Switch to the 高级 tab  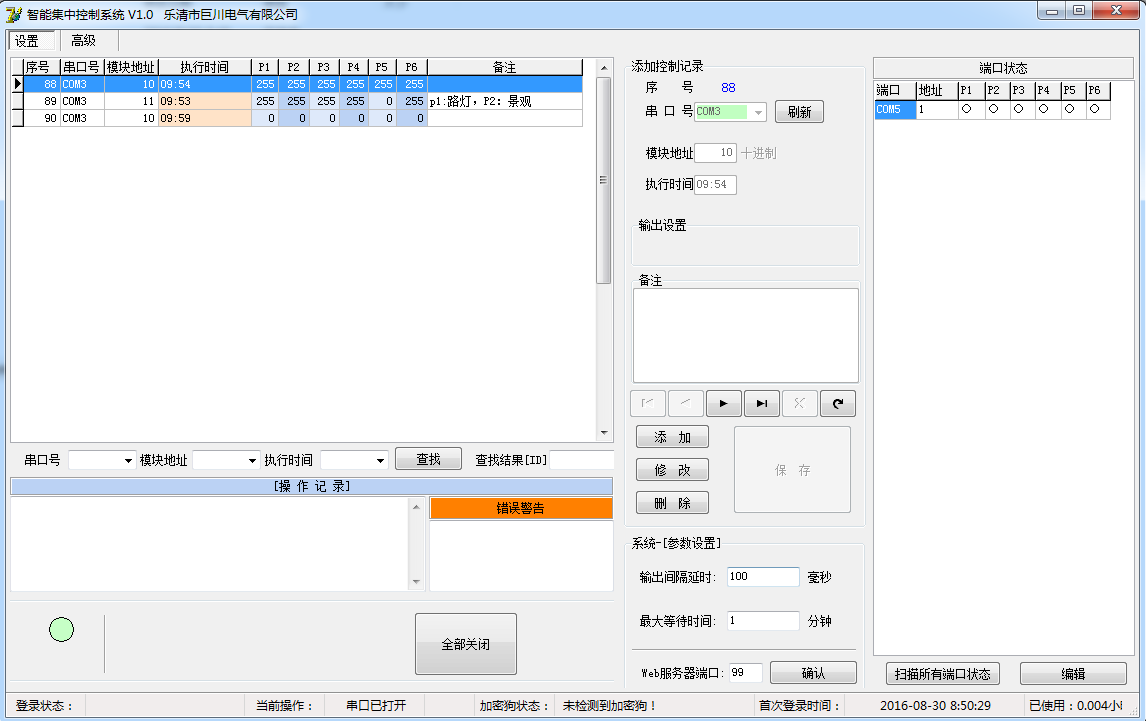83,41
